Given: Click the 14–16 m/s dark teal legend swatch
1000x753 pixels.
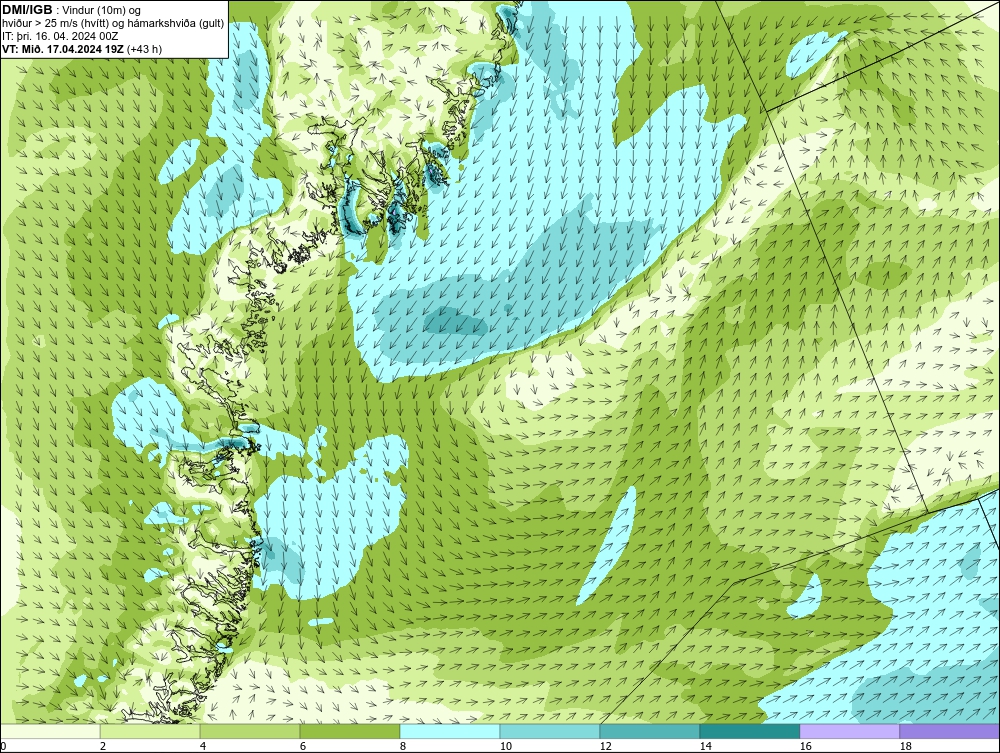Looking at the screenshot, I should click(750, 731).
